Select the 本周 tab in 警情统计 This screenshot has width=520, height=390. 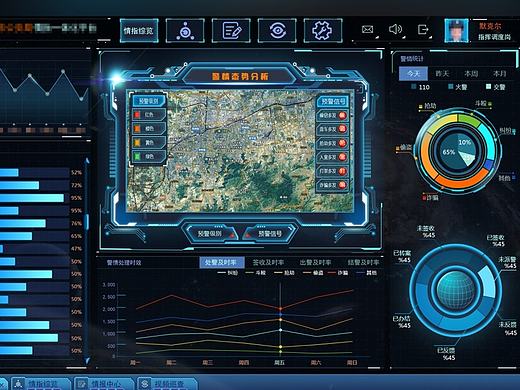click(471, 73)
